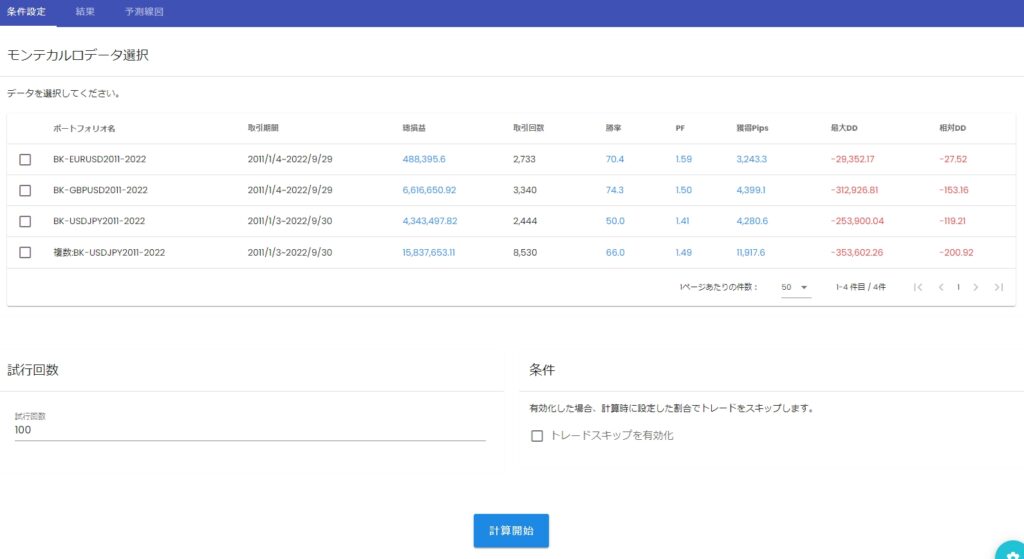Tick the checkbox for BK-GBPUSD2011-2022
Viewport: 1024px width, 559px height.
(x=25, y=191)
